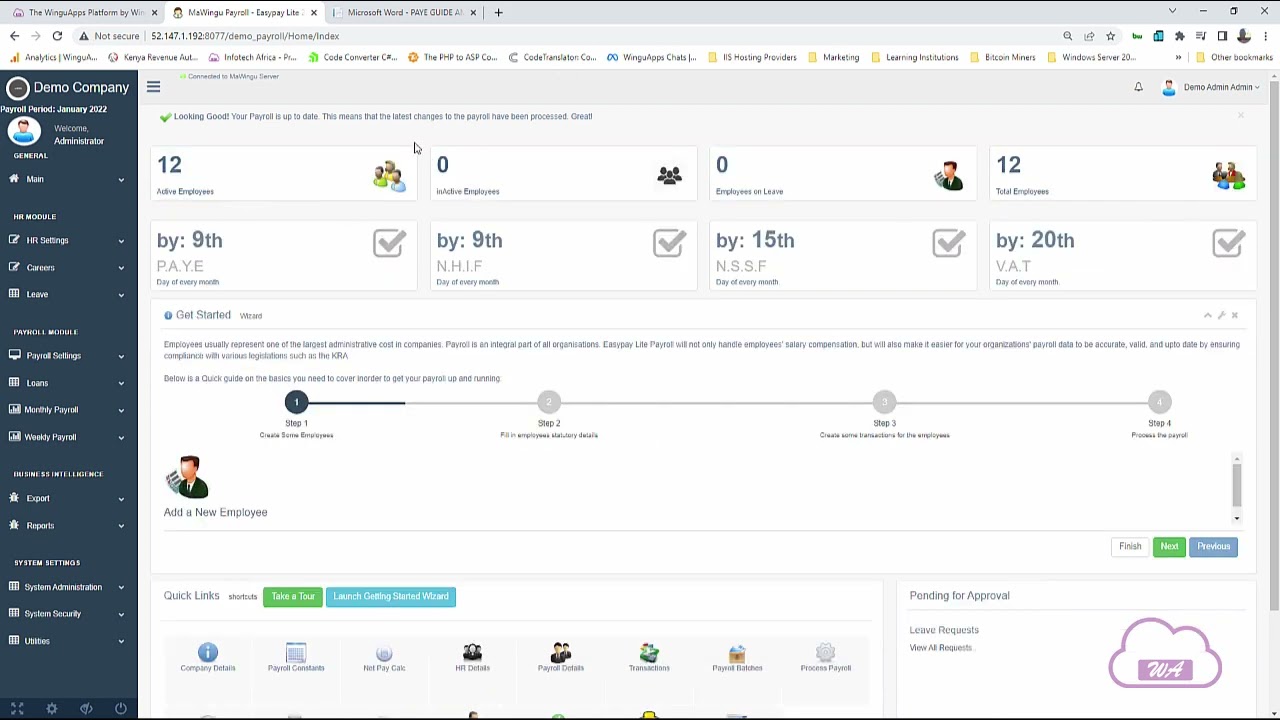The image size is (1280, 720).
Task: Switch to The WinguApps Platform tab
Action: (83, 12)
